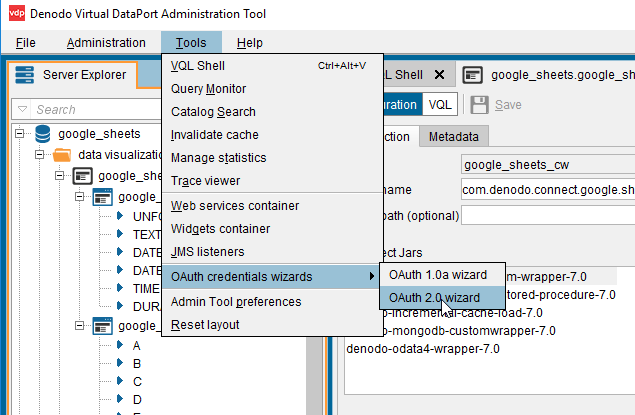
Task: Choose Reset layout menu item
Action: 272,325
